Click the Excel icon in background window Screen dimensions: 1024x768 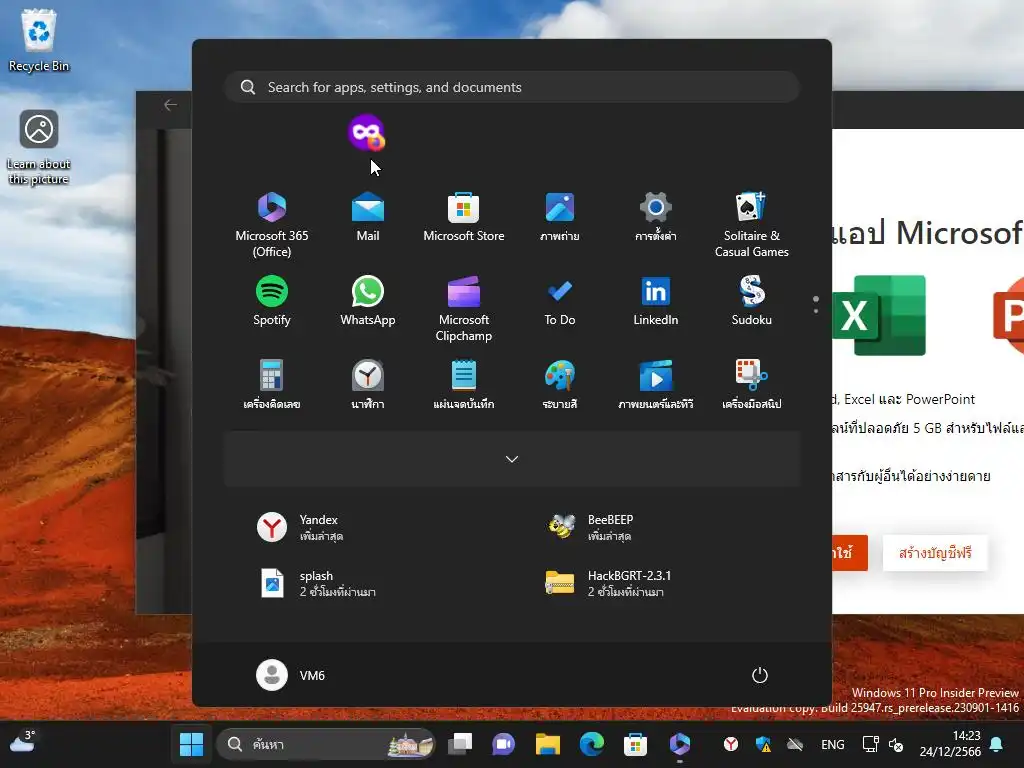click(x=880, y=315)
